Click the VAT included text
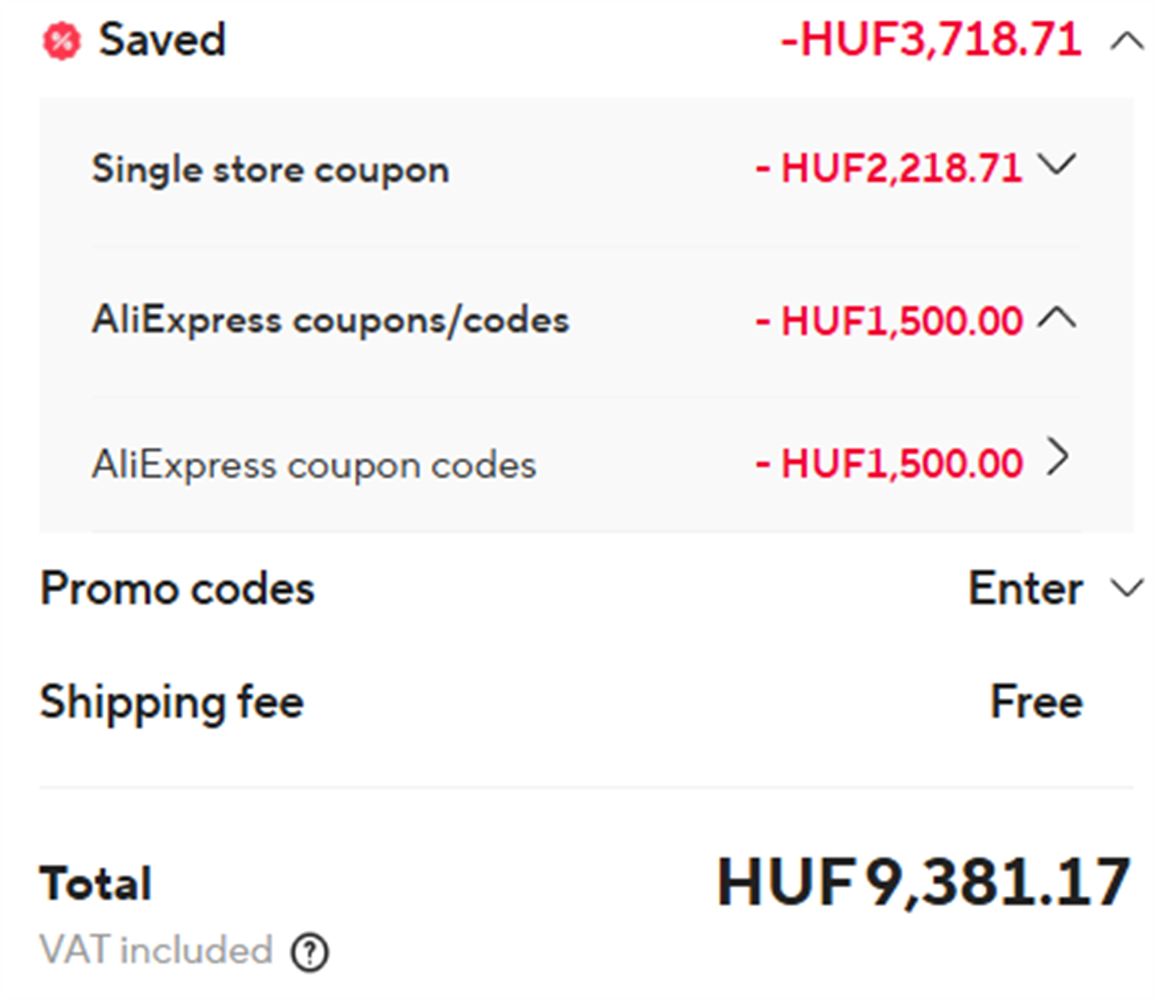Image resolution: width=1155 pixels, height=1000 pixels. [x=156, y=950]
